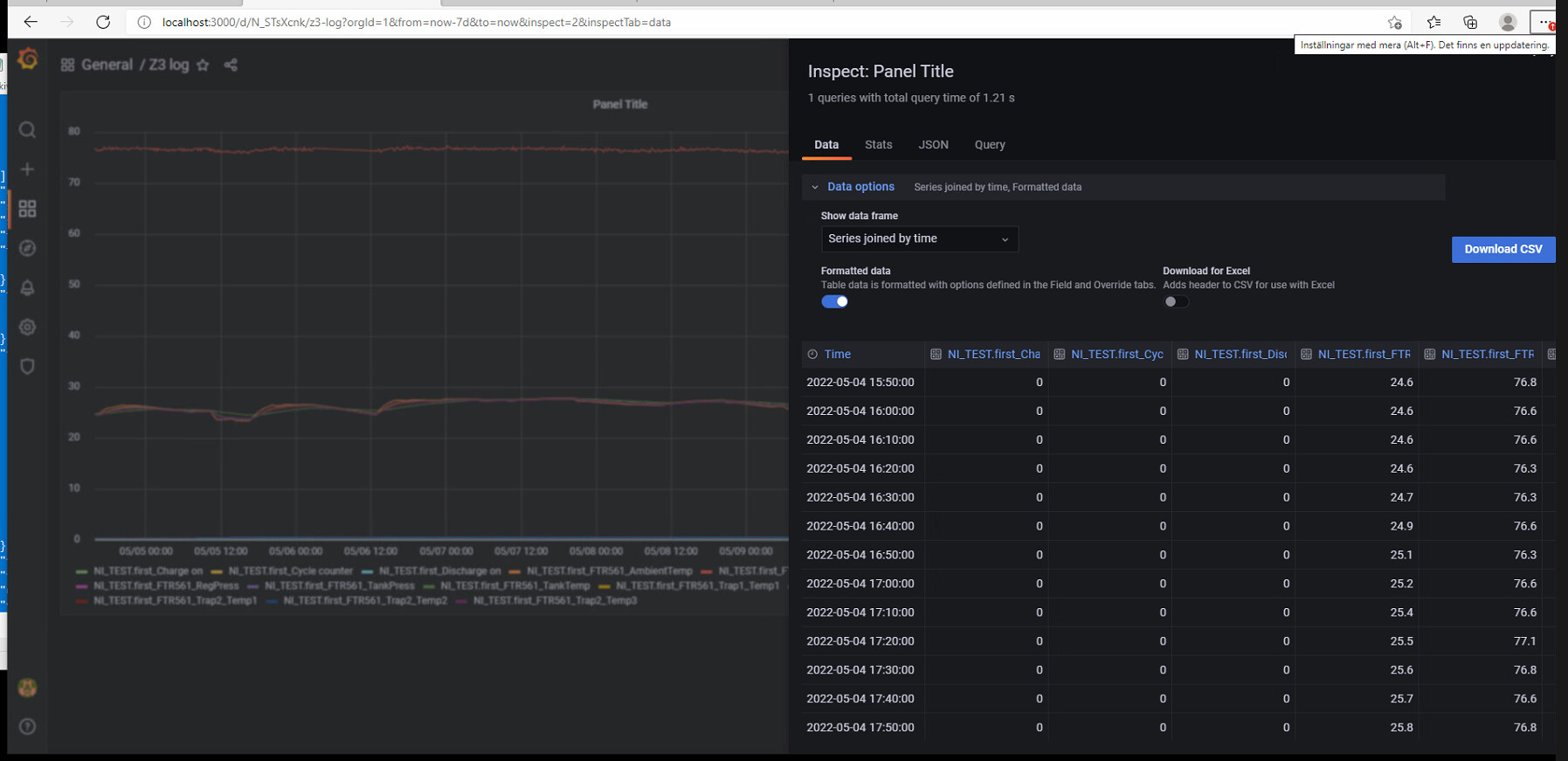Image resolution: width=1568 pixels, height=761 pixels.
Task: Toggle NI_TEST.first_Discharge on legend series
Action: [x=439, y=571]
